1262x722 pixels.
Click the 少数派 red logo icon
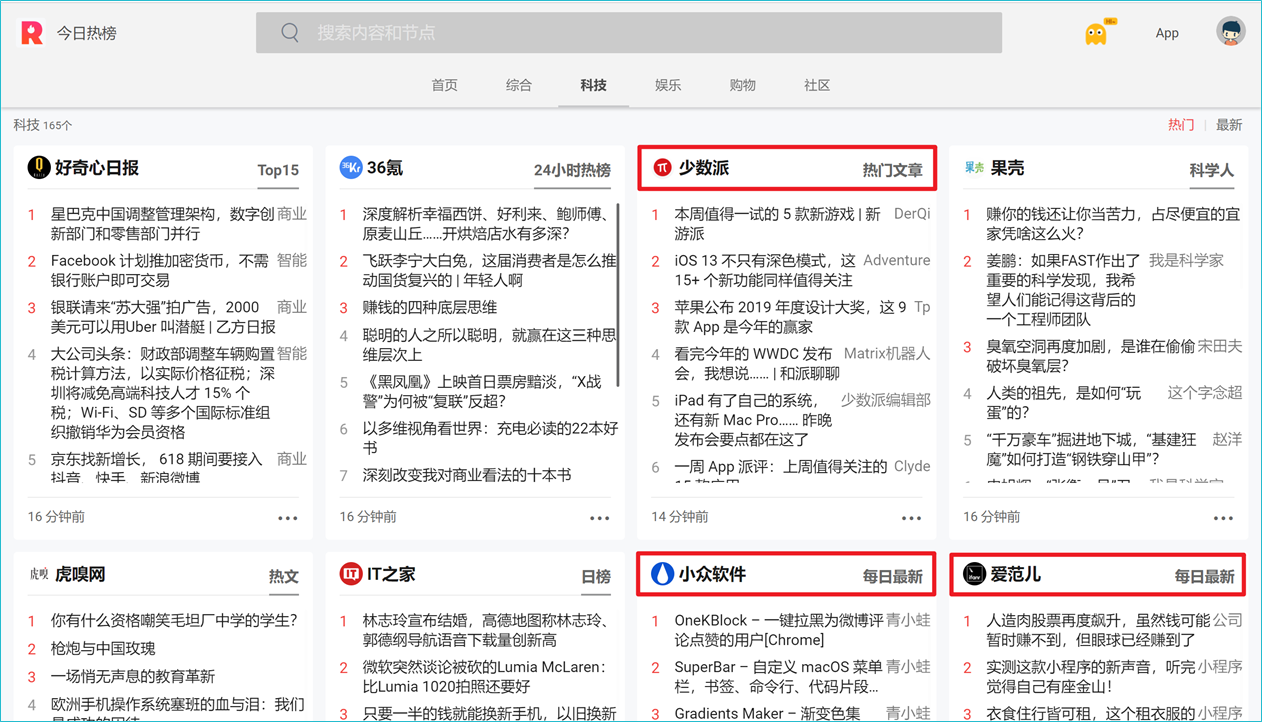click(663, 168)
